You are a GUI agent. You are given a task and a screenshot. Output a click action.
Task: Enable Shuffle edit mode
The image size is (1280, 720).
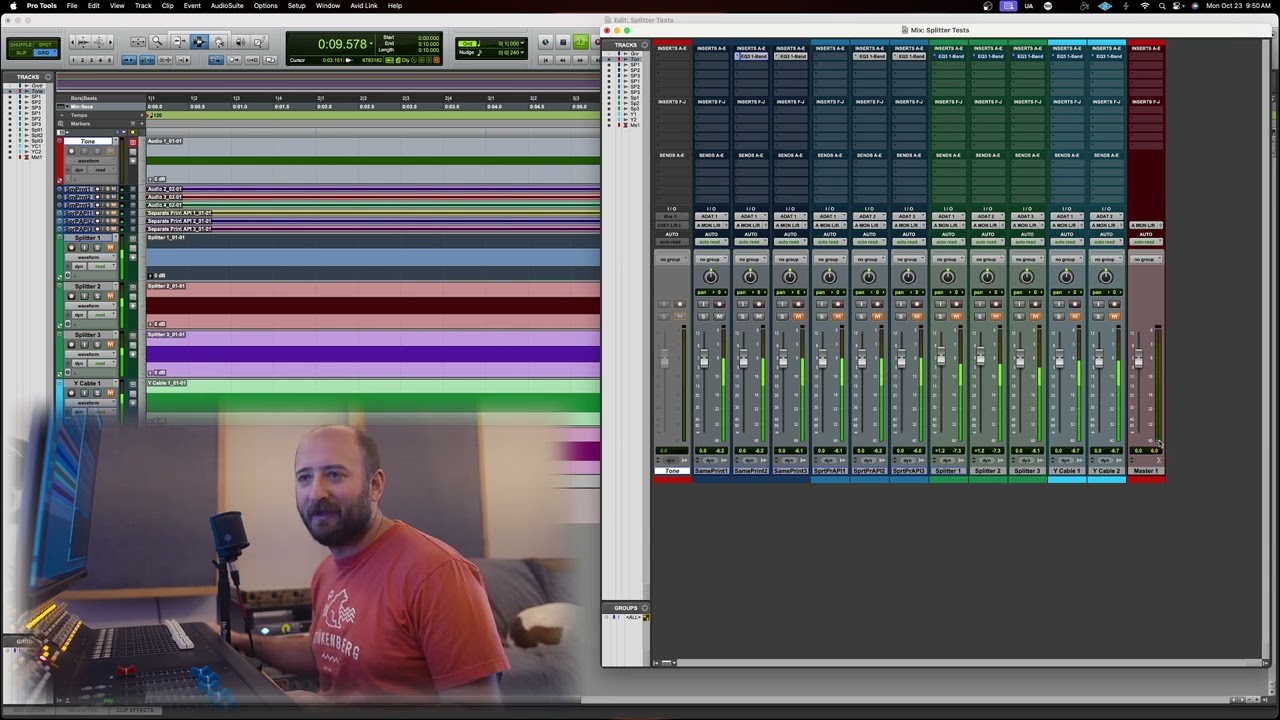tap(20, 43)
